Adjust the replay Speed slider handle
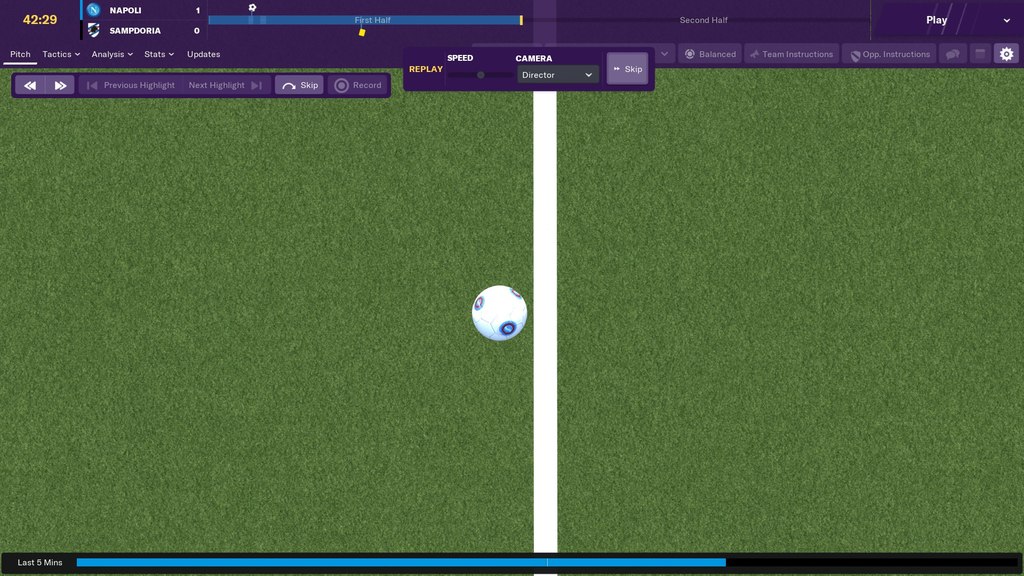The width and height of the screenshot is (1024, 576). pyautogui.click(x=481, y=75)
